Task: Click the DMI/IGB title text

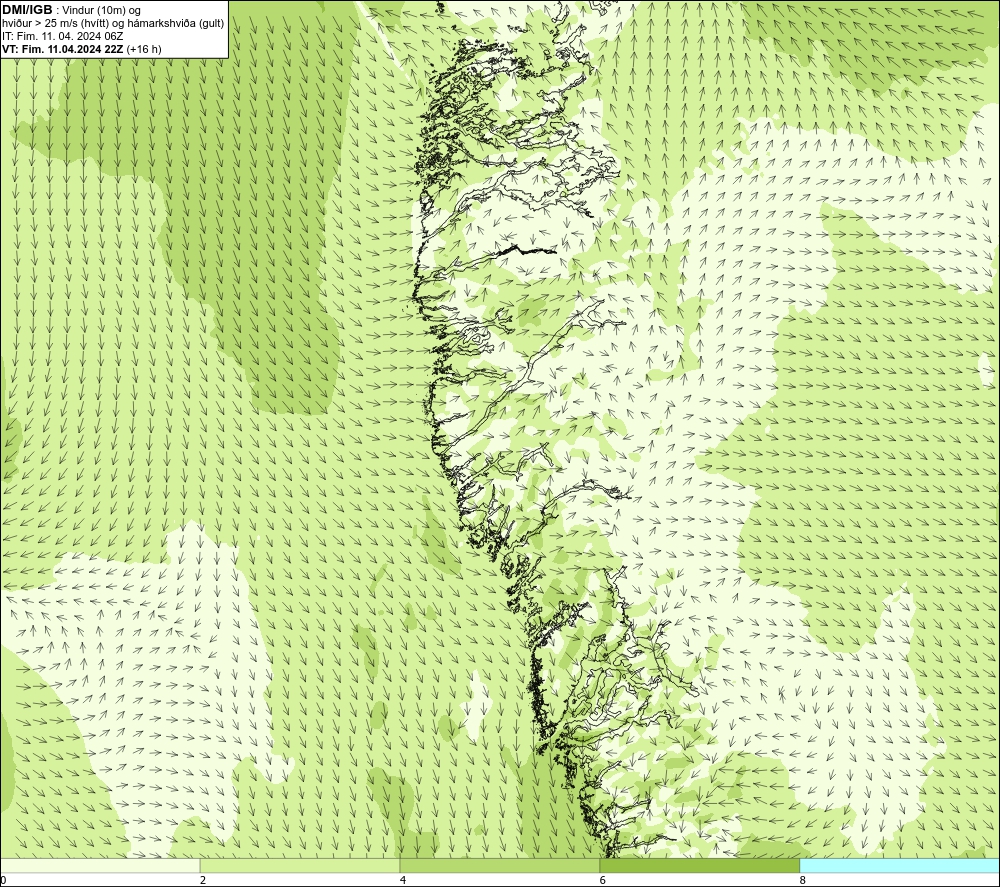Action: [x=27, y=10]
